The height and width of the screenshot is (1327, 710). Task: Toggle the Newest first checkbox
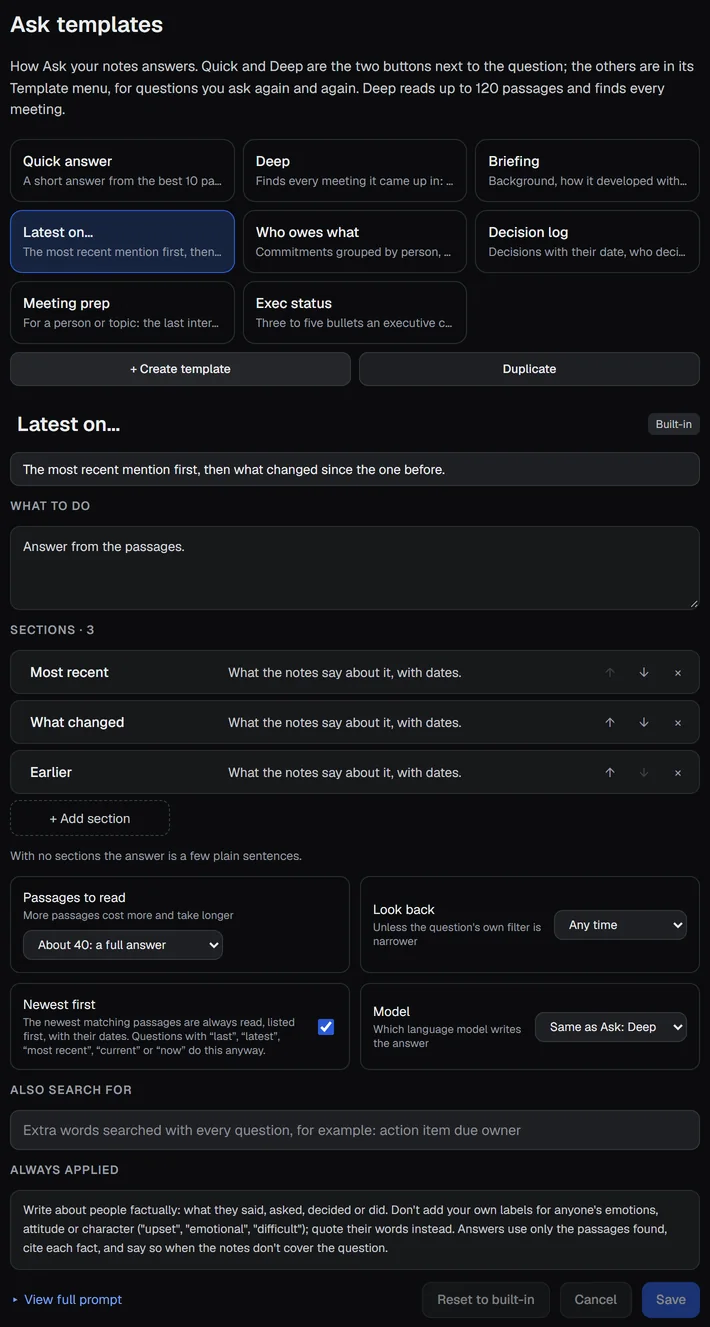click(x=326, y=1027)
